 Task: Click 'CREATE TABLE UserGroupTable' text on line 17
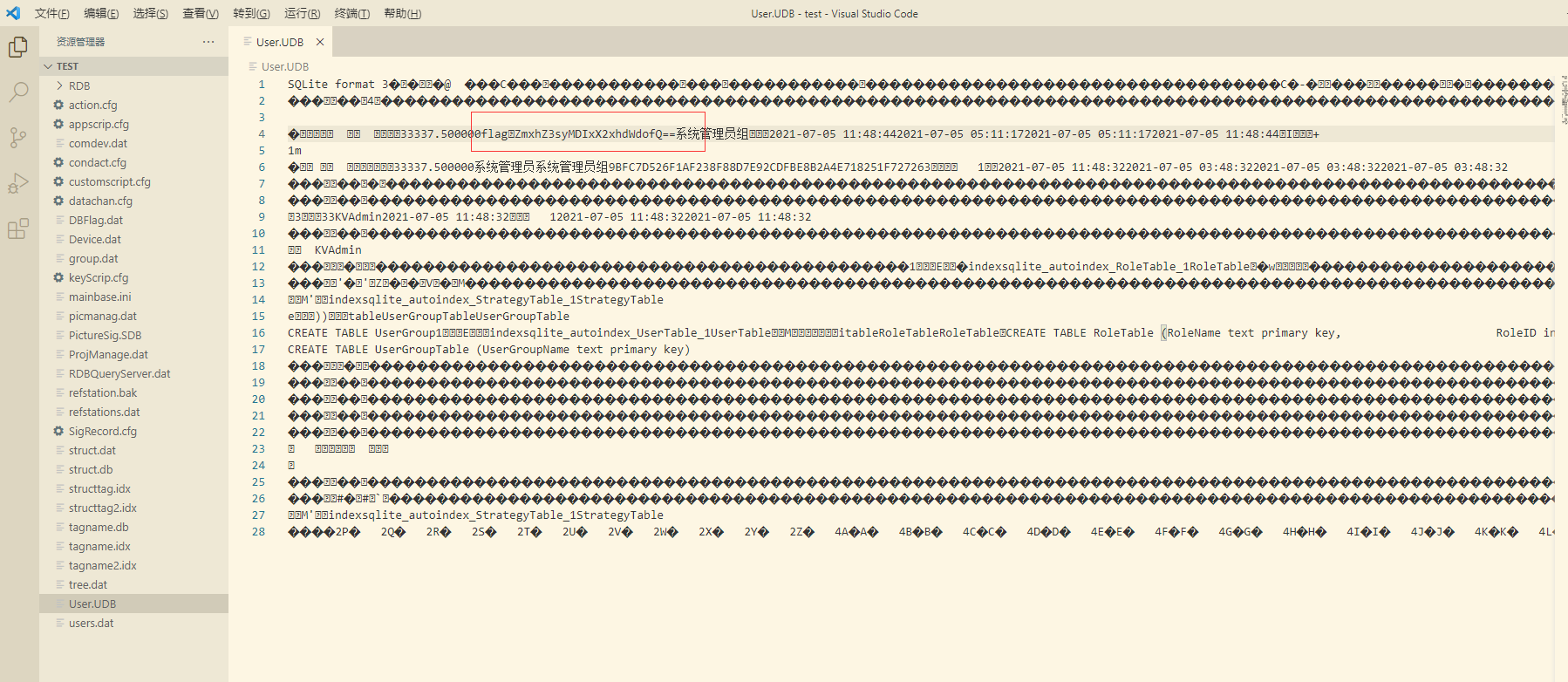[378, 350]
